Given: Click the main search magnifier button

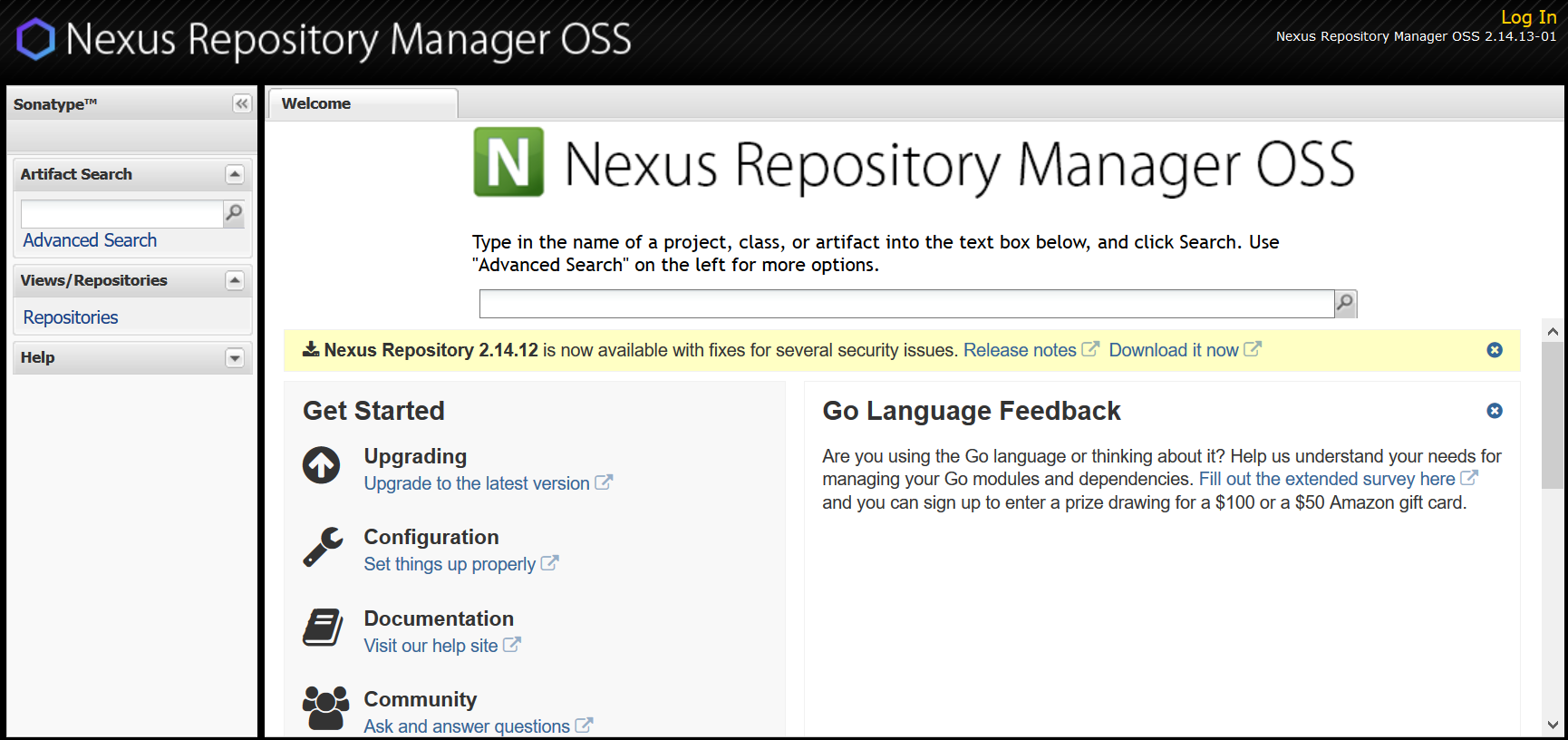Looking at the screenshot, I should point(1345,303).
